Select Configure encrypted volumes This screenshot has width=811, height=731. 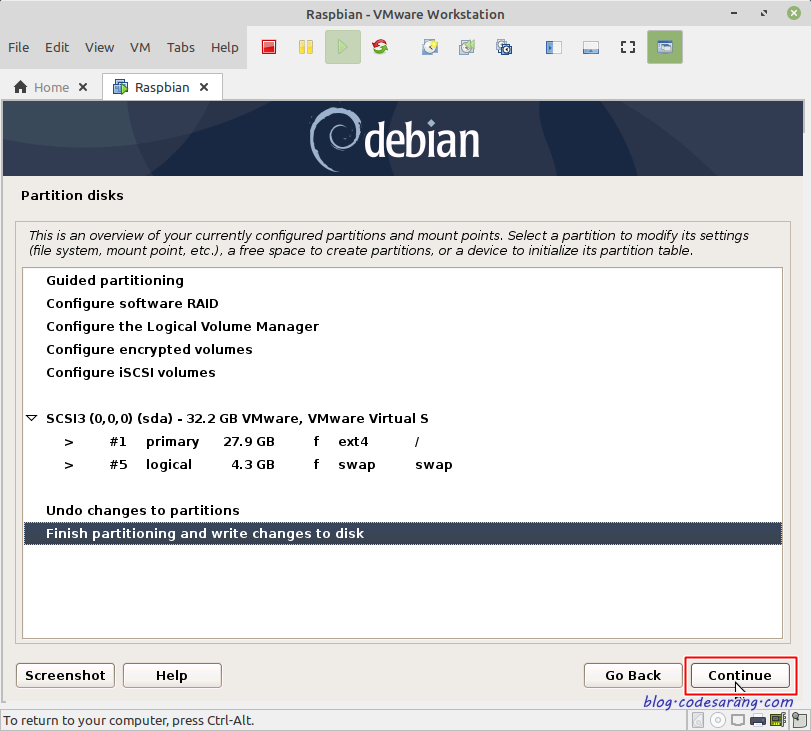pos(402,349)
